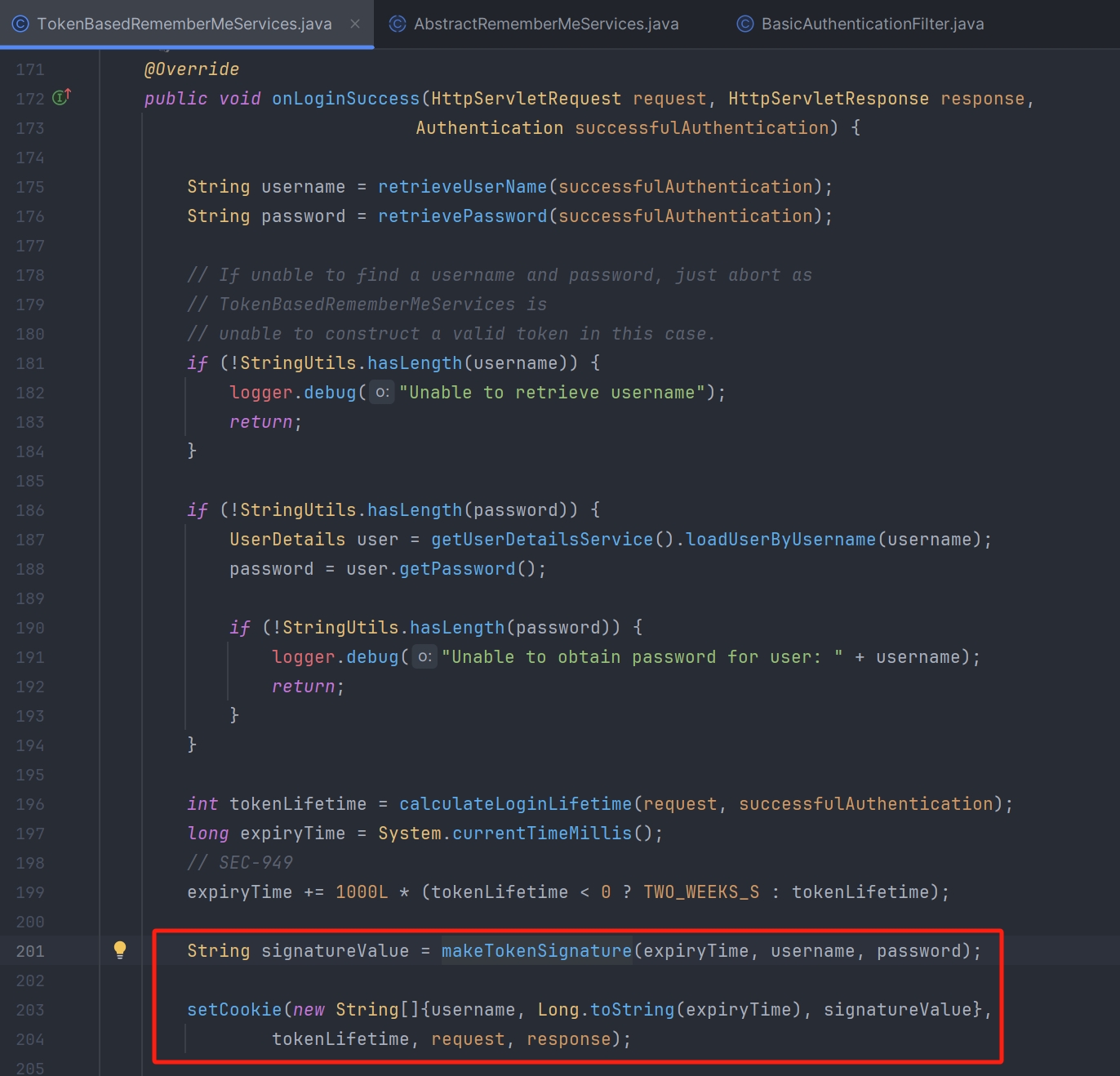Click the calculateLoginLifetime method name
Screen dimensions: 1120x1076
(x=515, y=804)
